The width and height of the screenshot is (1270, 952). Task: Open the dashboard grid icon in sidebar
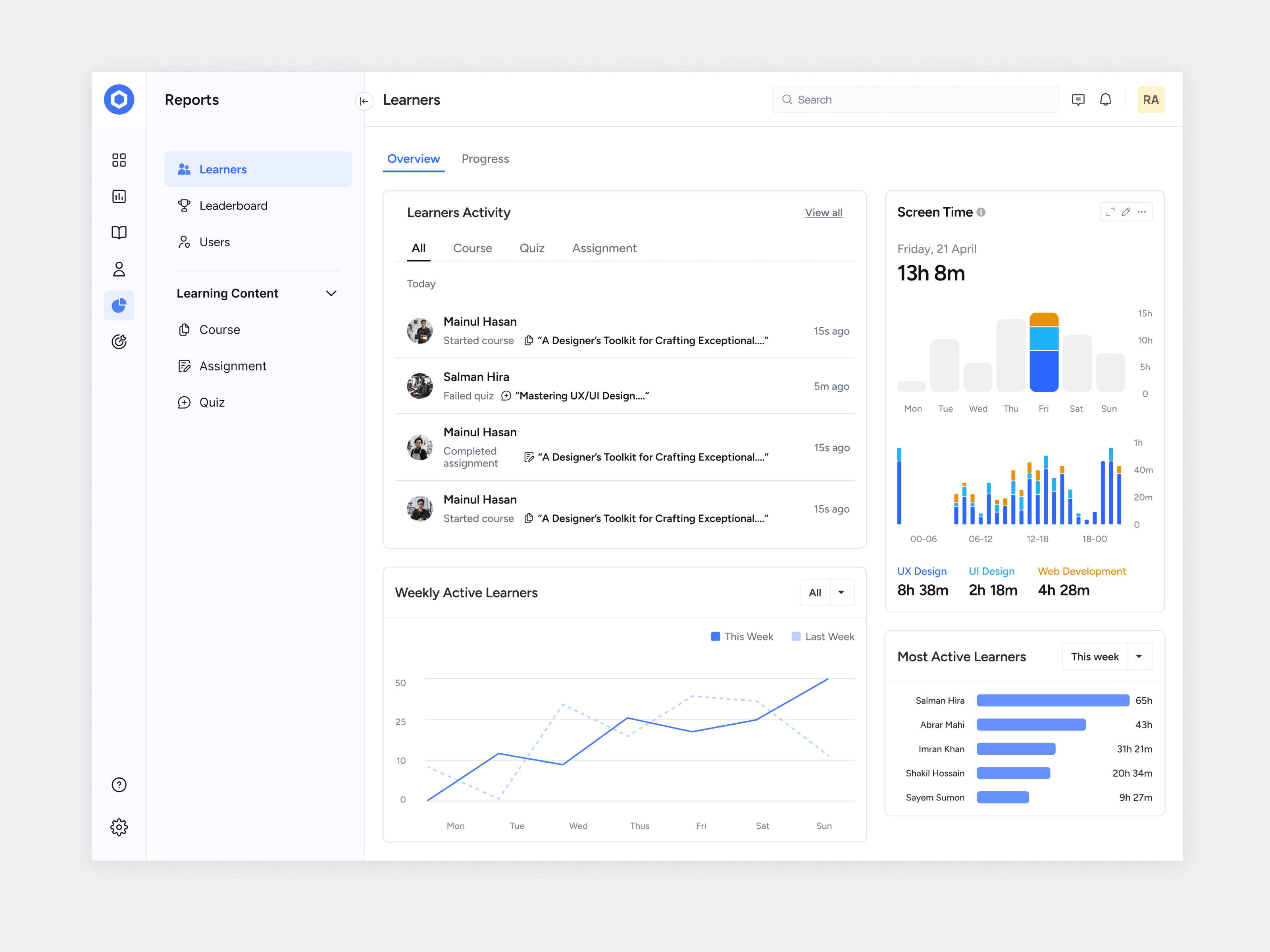tap(119, 159)
